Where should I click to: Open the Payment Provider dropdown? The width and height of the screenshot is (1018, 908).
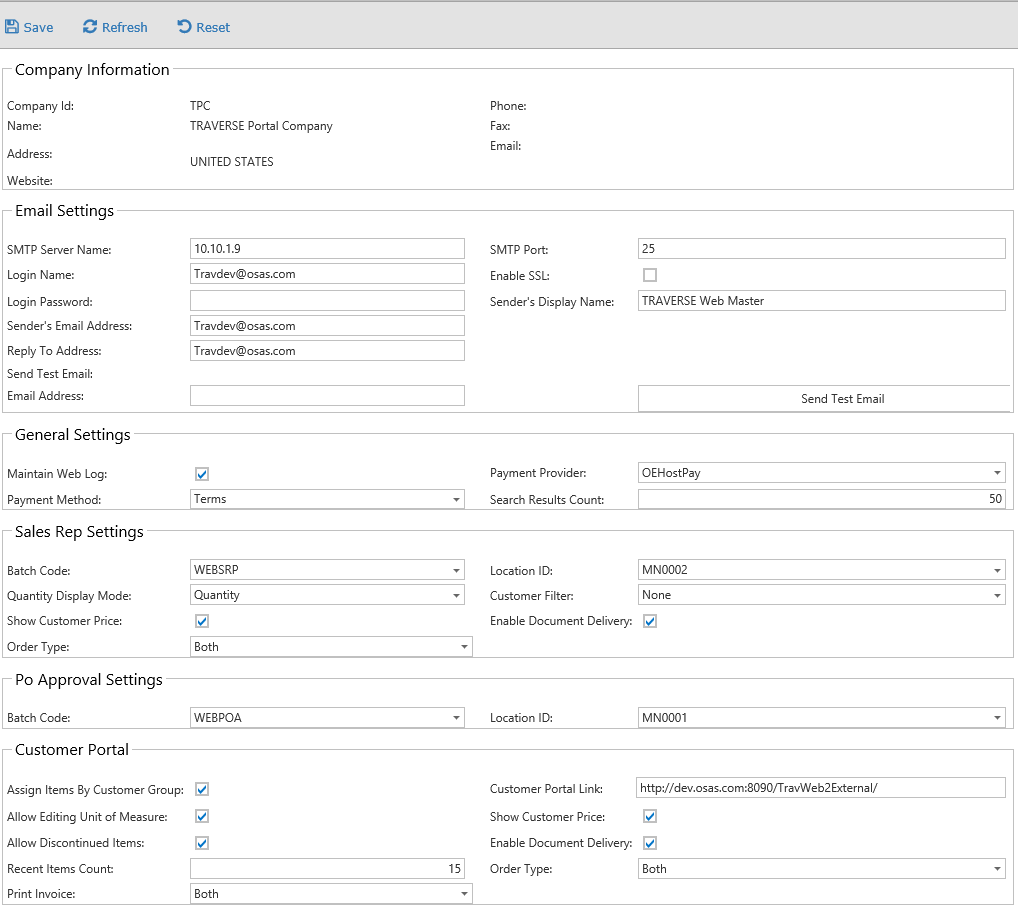(997, 473)
